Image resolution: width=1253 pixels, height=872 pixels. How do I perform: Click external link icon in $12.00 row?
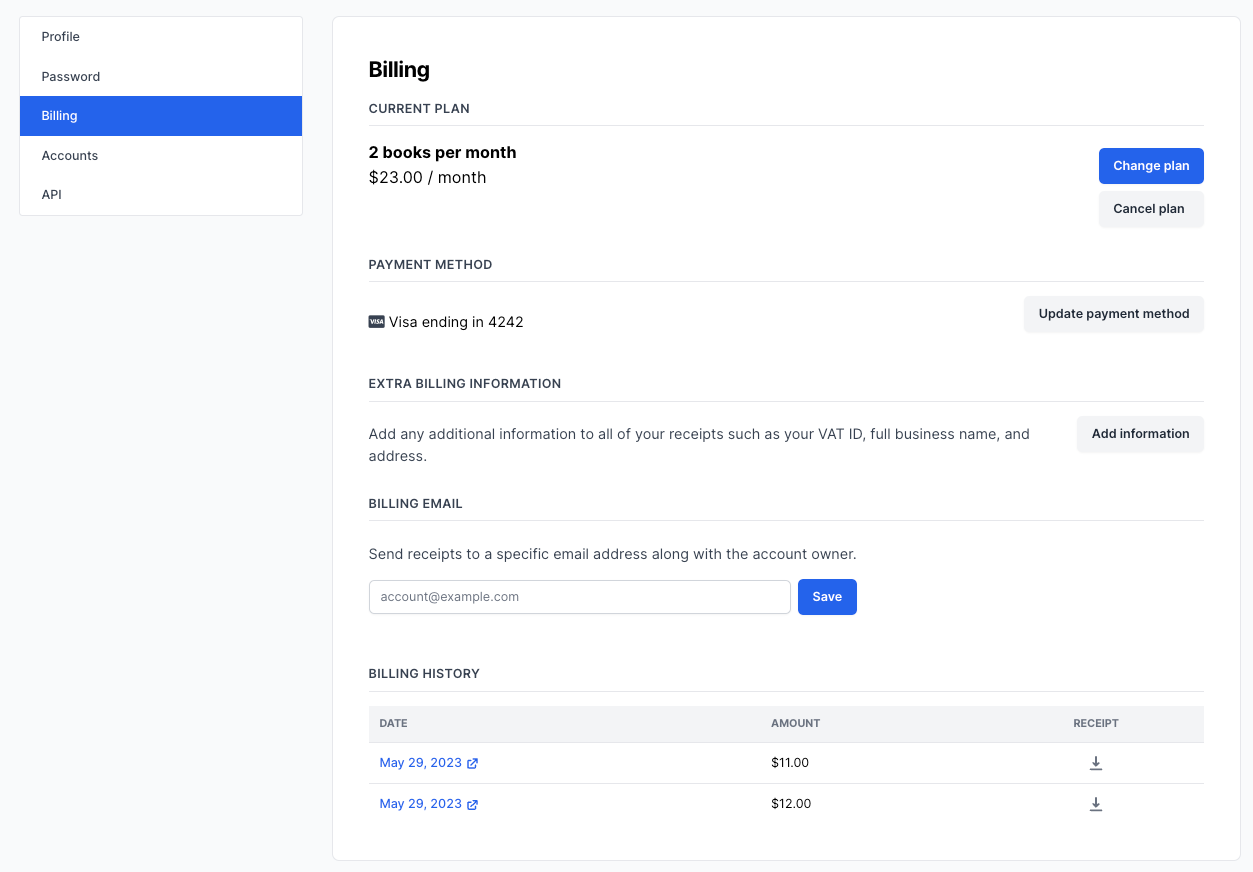[x=473, y=804]
